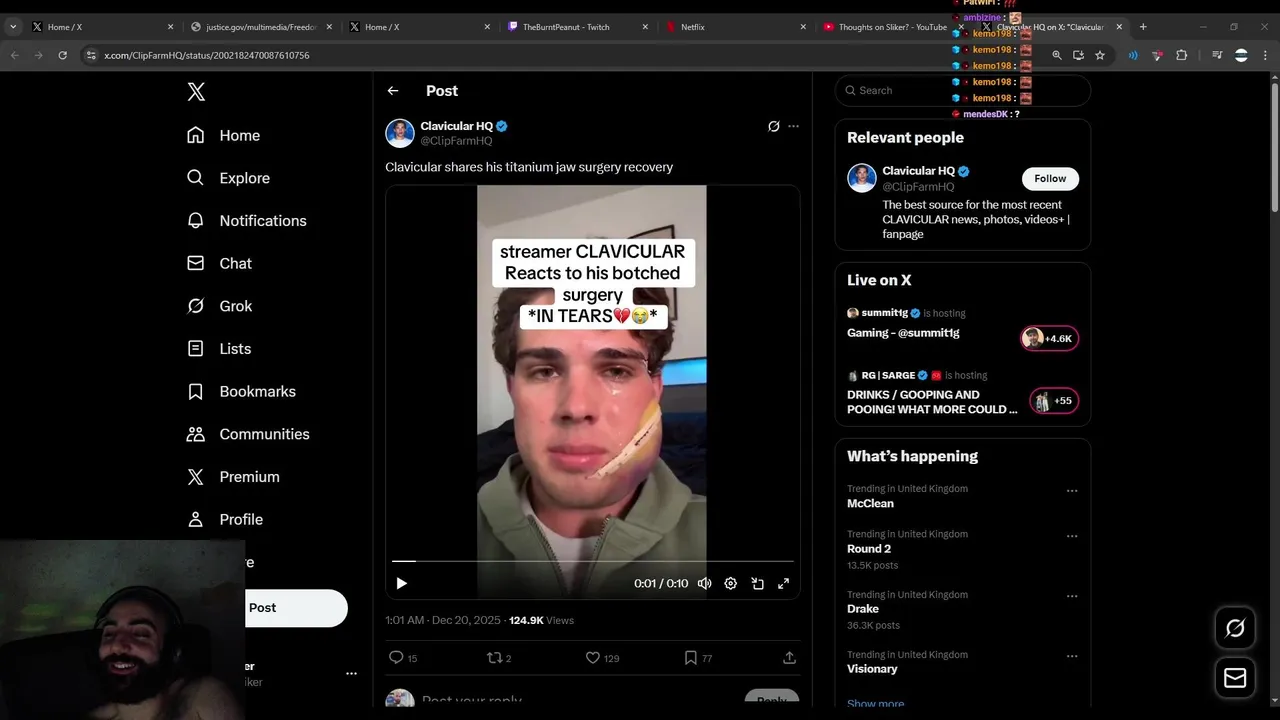The height and width of the screenshot is (720, 1280).
Task: Click the install app icon in address bar
Action: (x=1078, y=55)
